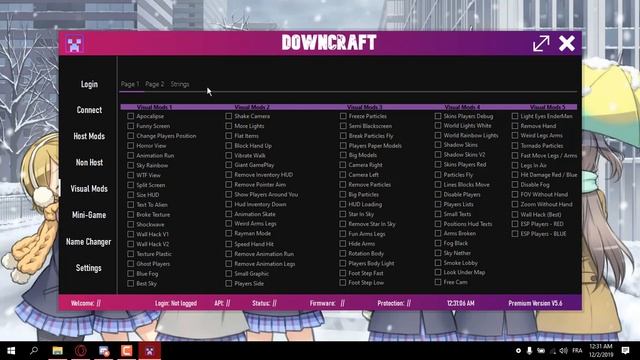Click the volume speaker tray icon
This screenshot has height=360, width=640.
(x=564, y=351)
